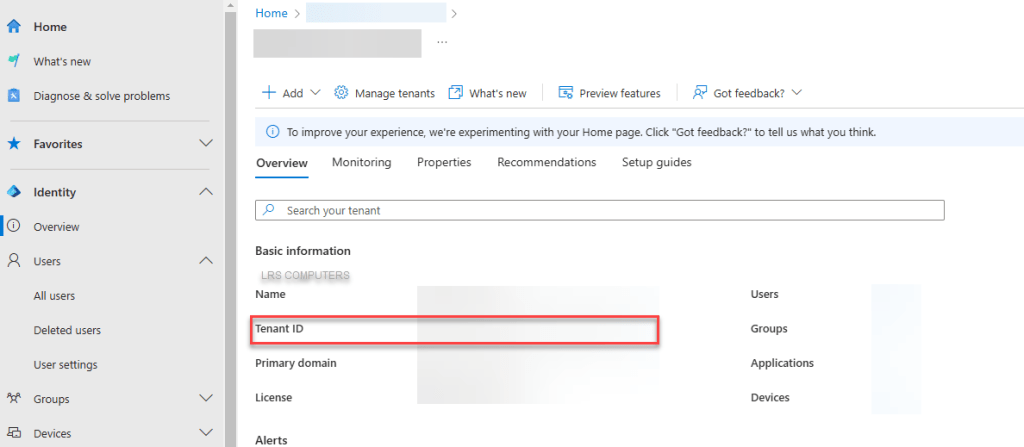Switch to the Properties tab
This screenshot has width=1024, height=447.
click(444, 162)
